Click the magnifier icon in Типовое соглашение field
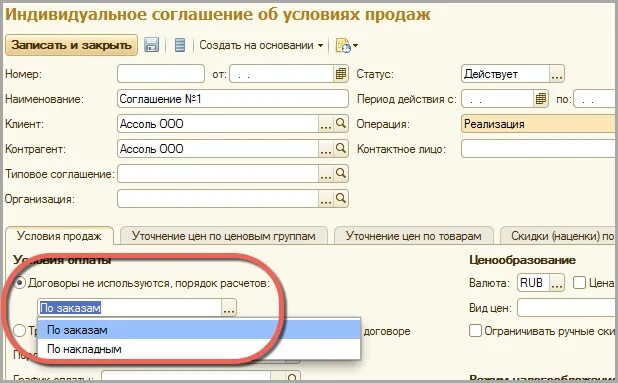Image resolution: width=618 pixels, height=383 pixels. (341, 174)
